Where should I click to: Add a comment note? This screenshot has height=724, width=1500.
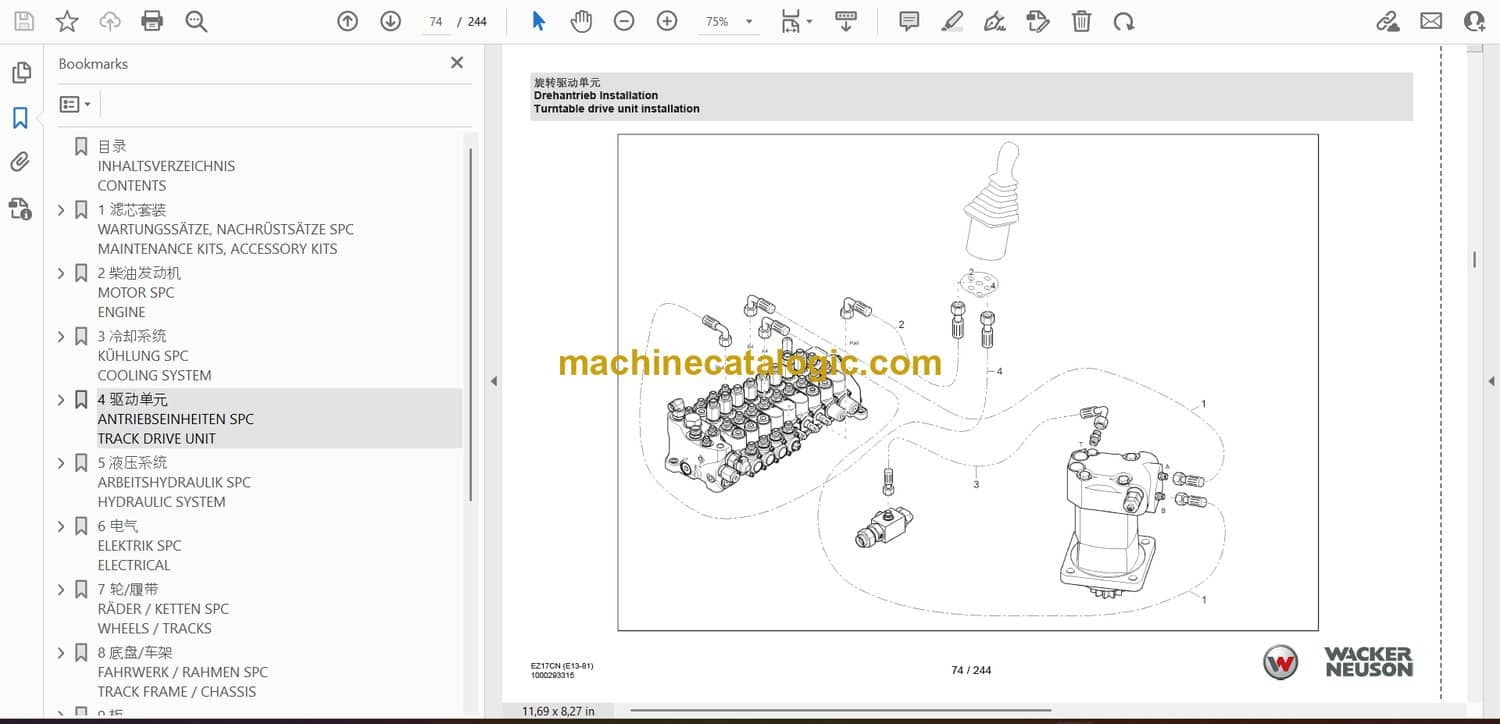tap(909, 21)
